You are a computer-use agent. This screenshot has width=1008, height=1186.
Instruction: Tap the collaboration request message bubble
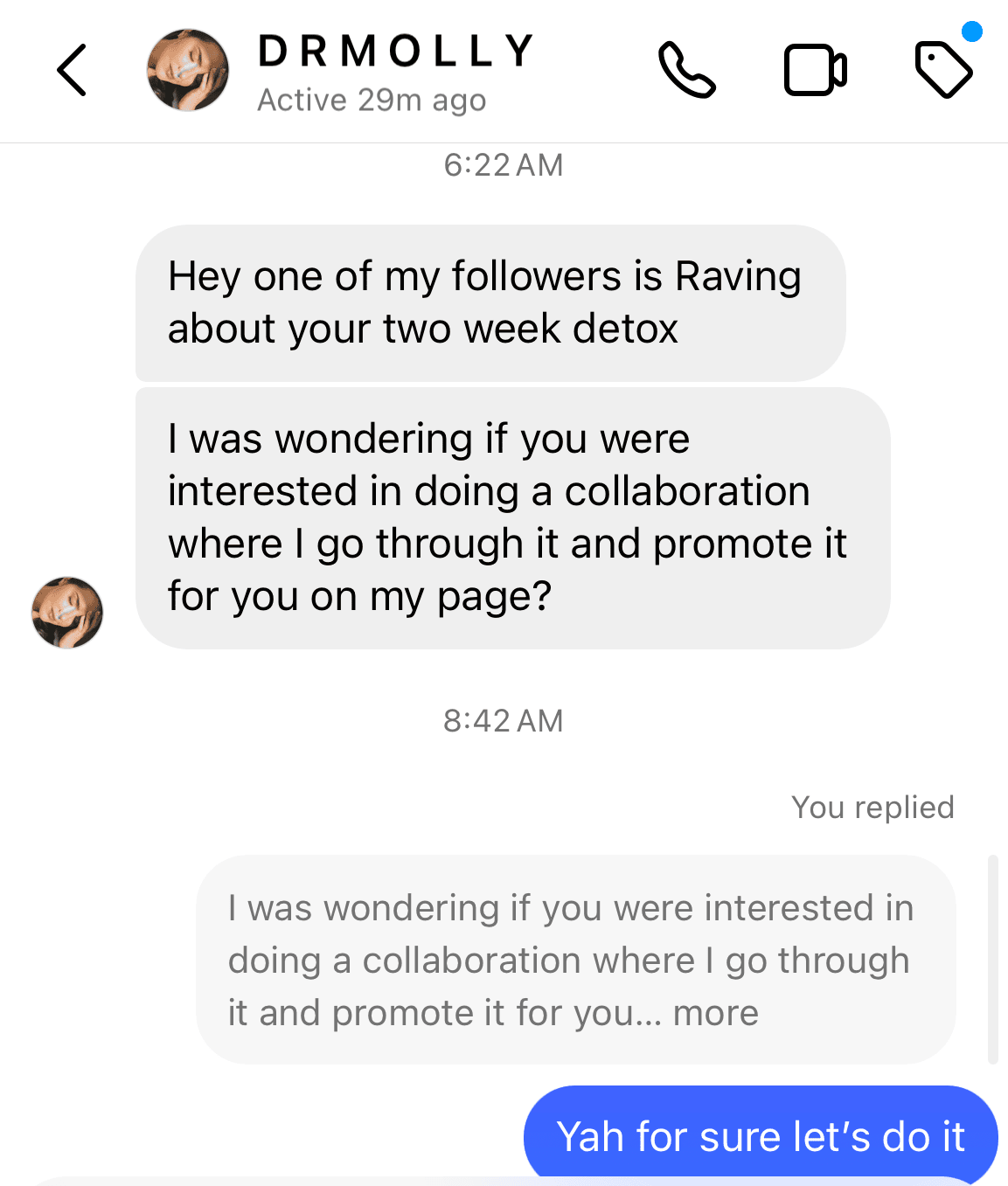click(513, 518)
